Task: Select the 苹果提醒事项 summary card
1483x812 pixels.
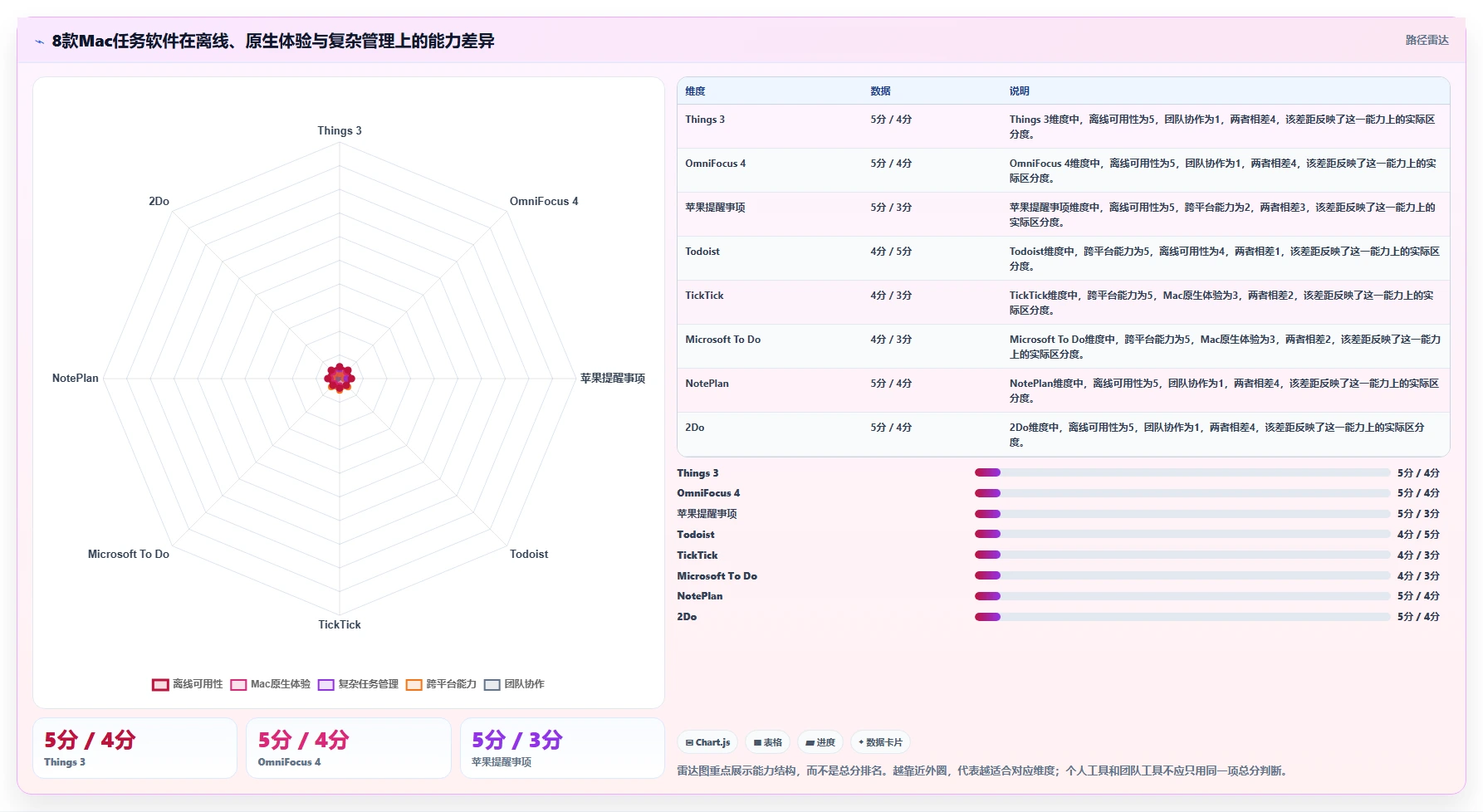Action: click(x=562, y=748)
